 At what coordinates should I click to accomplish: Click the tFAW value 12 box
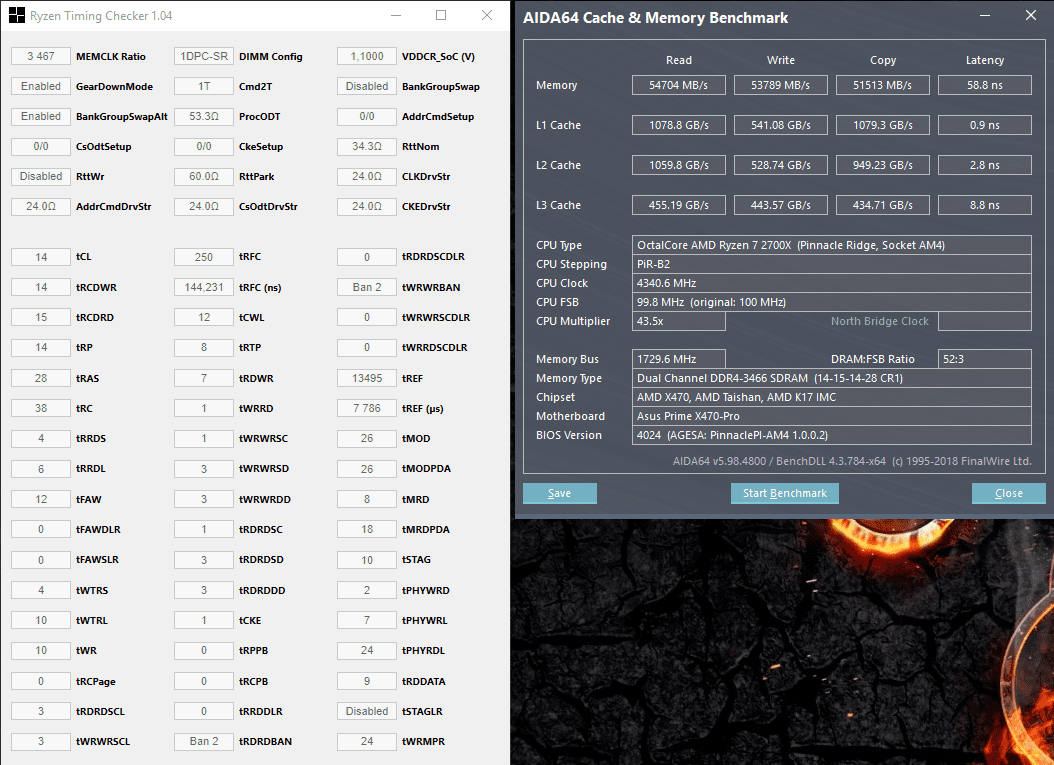pos(41,499)
